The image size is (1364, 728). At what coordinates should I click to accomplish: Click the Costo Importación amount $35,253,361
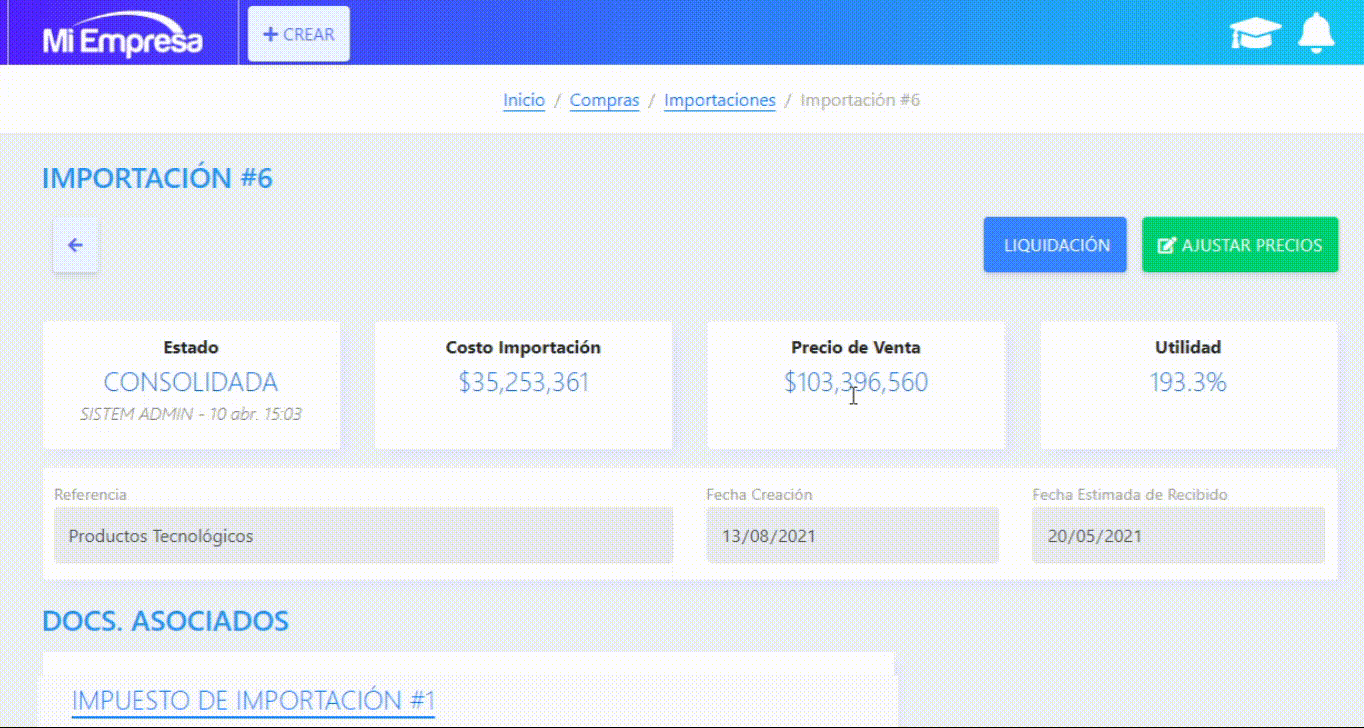tap(523, 382)
